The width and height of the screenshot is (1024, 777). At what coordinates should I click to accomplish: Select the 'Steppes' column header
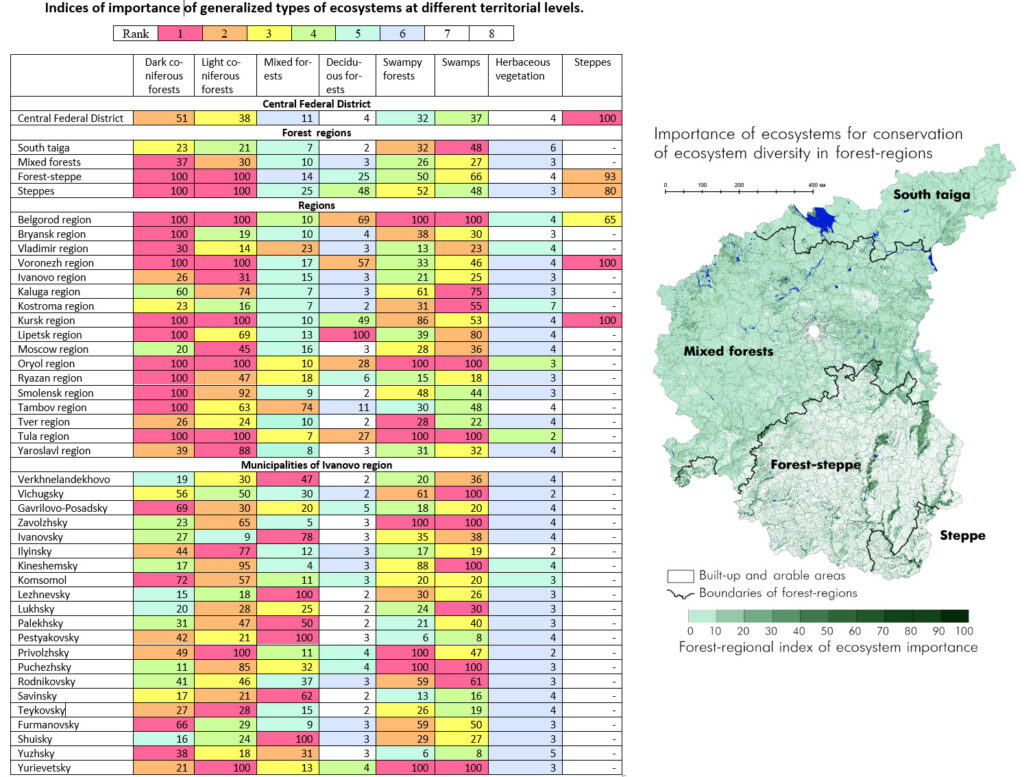(x=592, y=76)
